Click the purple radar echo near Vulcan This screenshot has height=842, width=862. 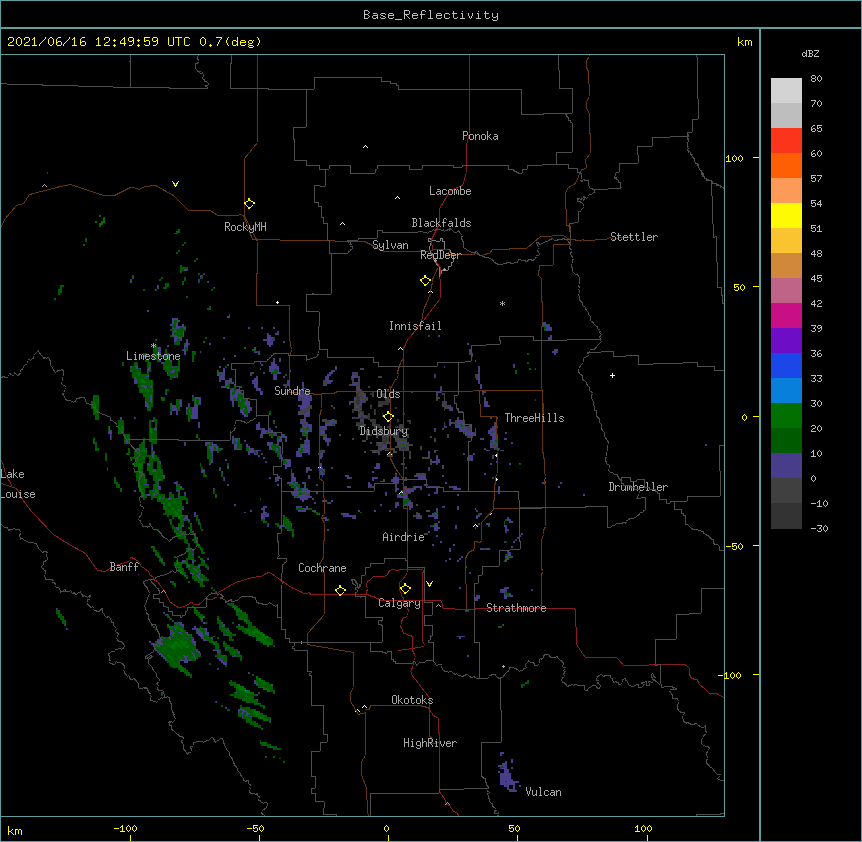(x=507, y=775)
